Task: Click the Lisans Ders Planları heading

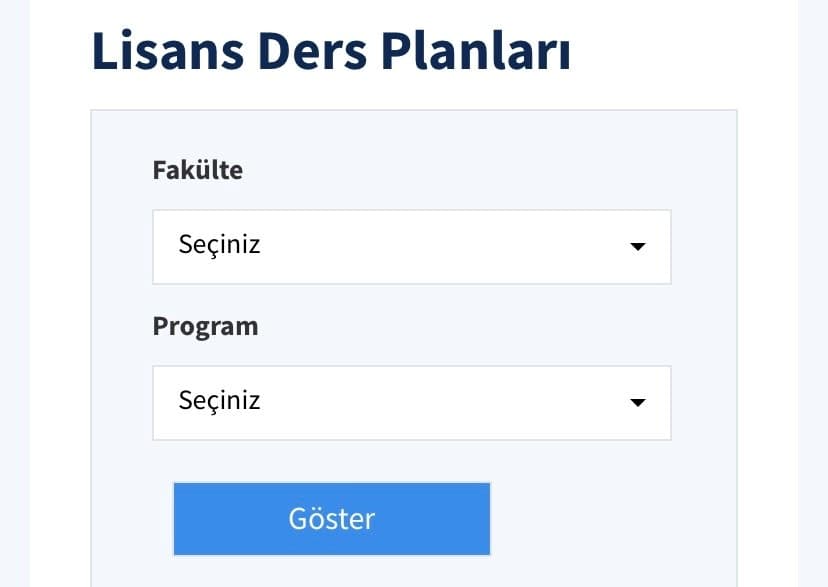Action: tap(332, 50)
